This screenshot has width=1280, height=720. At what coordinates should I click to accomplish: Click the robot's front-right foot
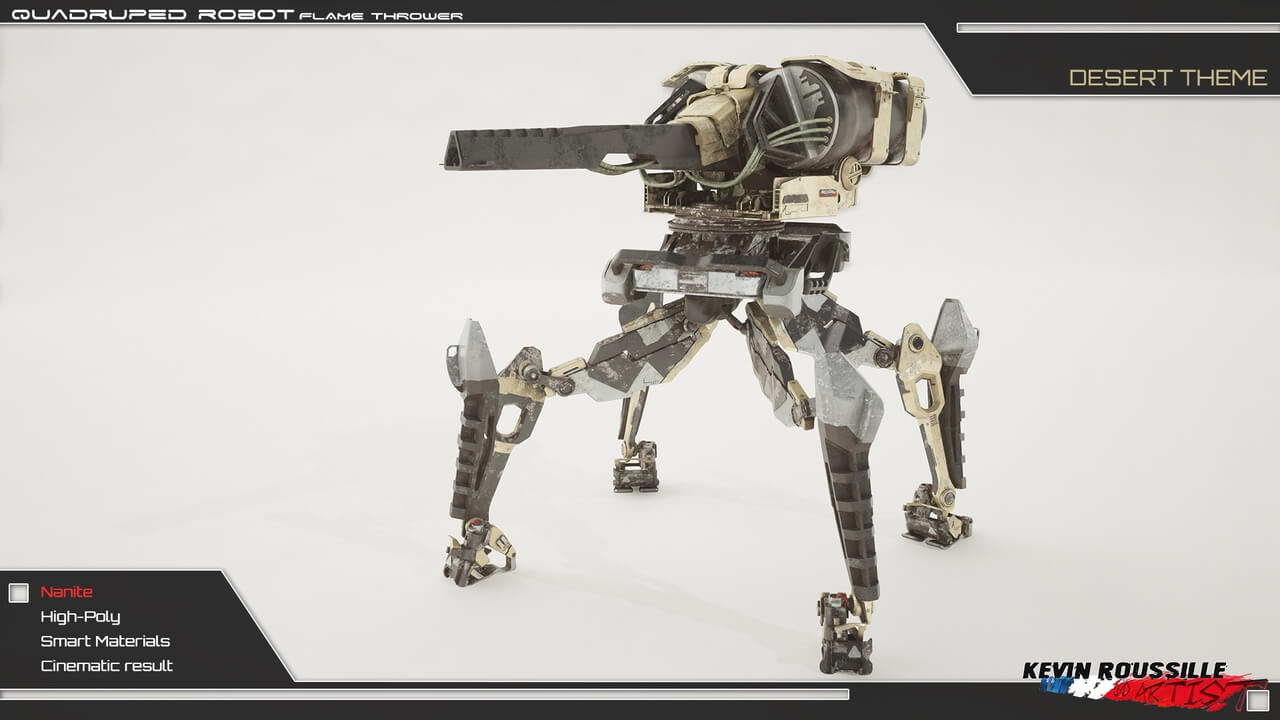point(845,633)
